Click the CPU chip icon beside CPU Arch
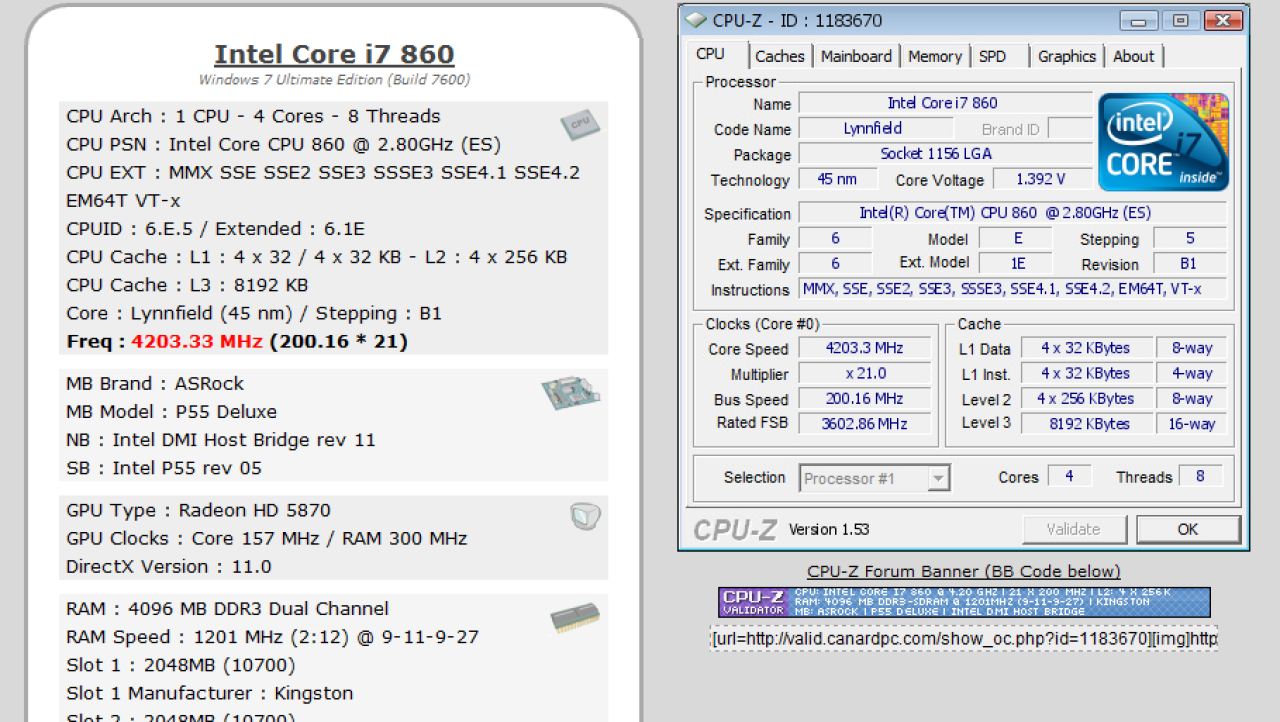 579,125
